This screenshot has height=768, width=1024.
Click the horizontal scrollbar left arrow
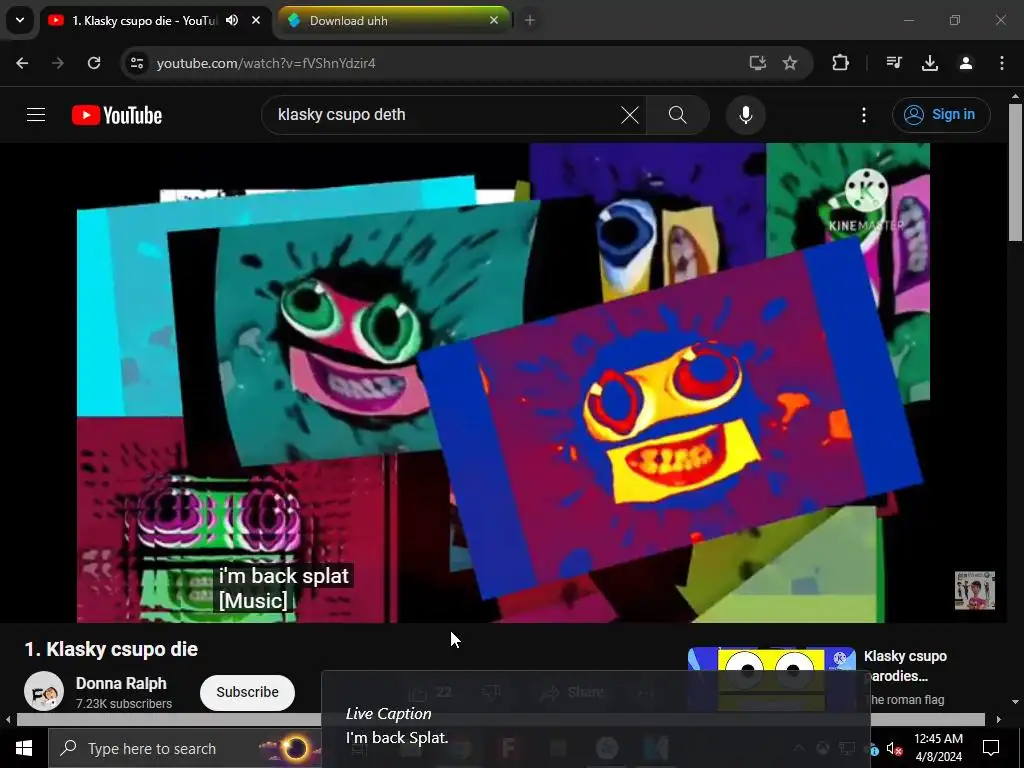tap(8, 720)
